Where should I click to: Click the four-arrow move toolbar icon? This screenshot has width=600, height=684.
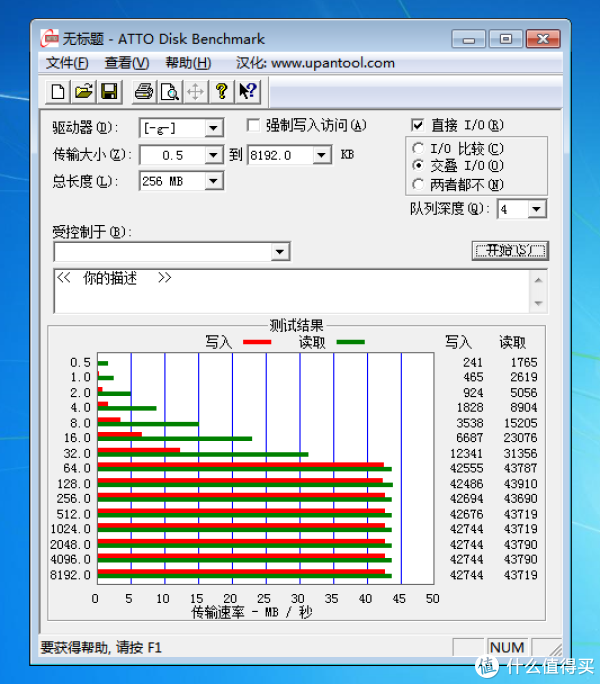click(x=195, y=92)
